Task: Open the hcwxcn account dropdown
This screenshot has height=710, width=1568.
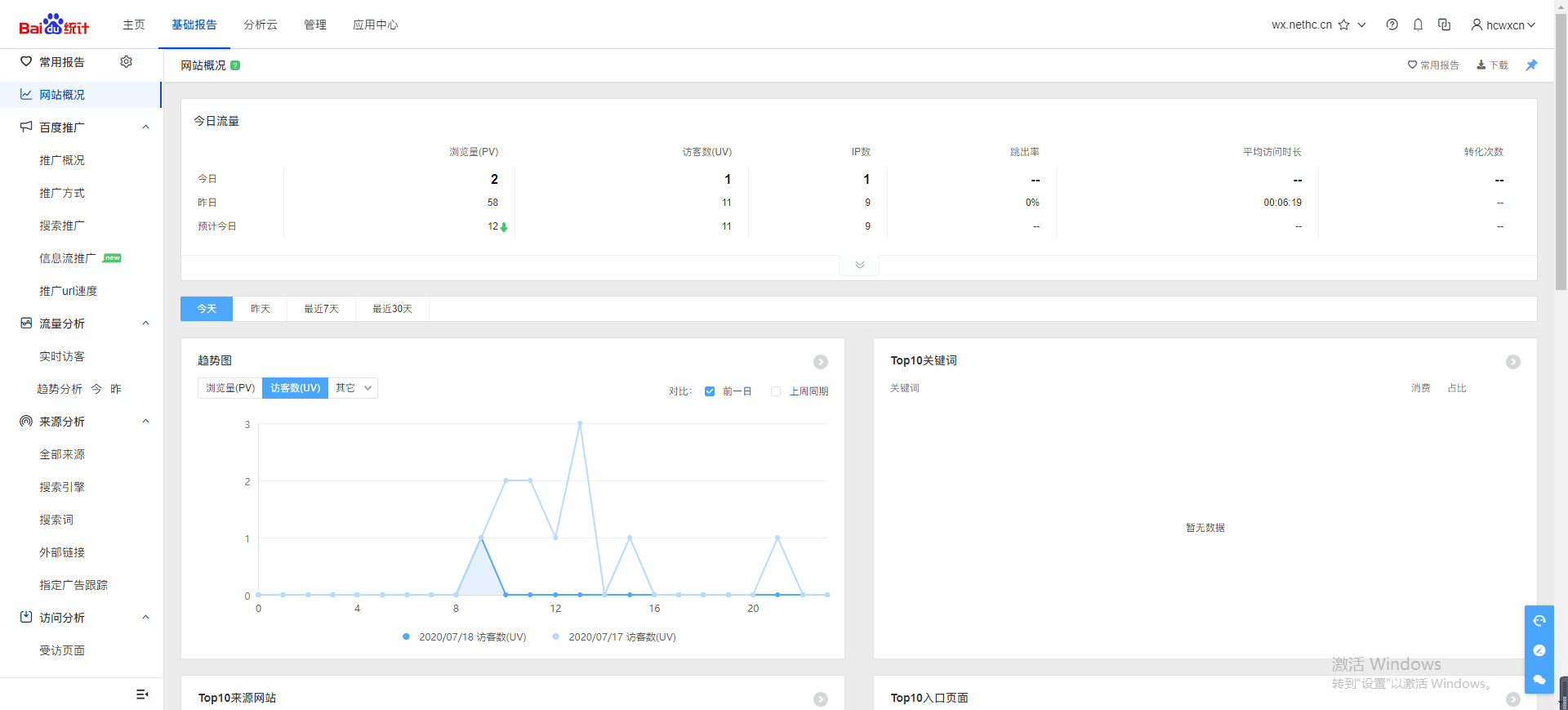Action: [1503, 25]
